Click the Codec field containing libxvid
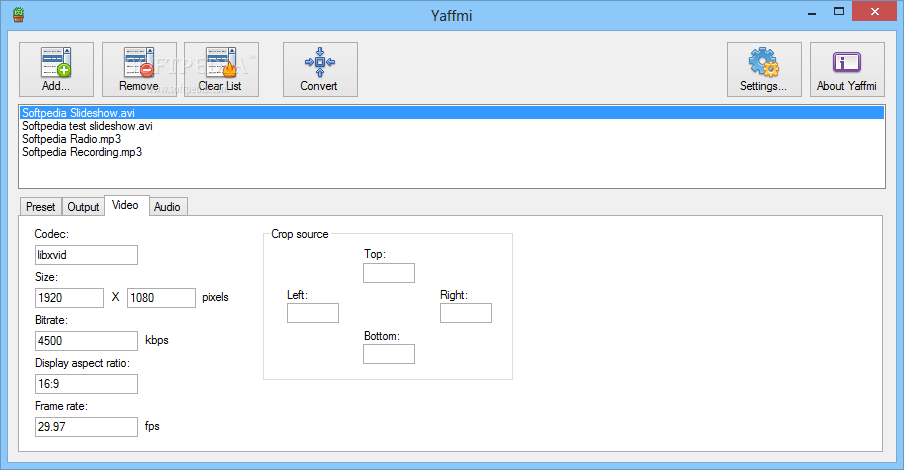The height and width of the screenshot is (470, 904). pyautogui.click(x=86, y=255)
